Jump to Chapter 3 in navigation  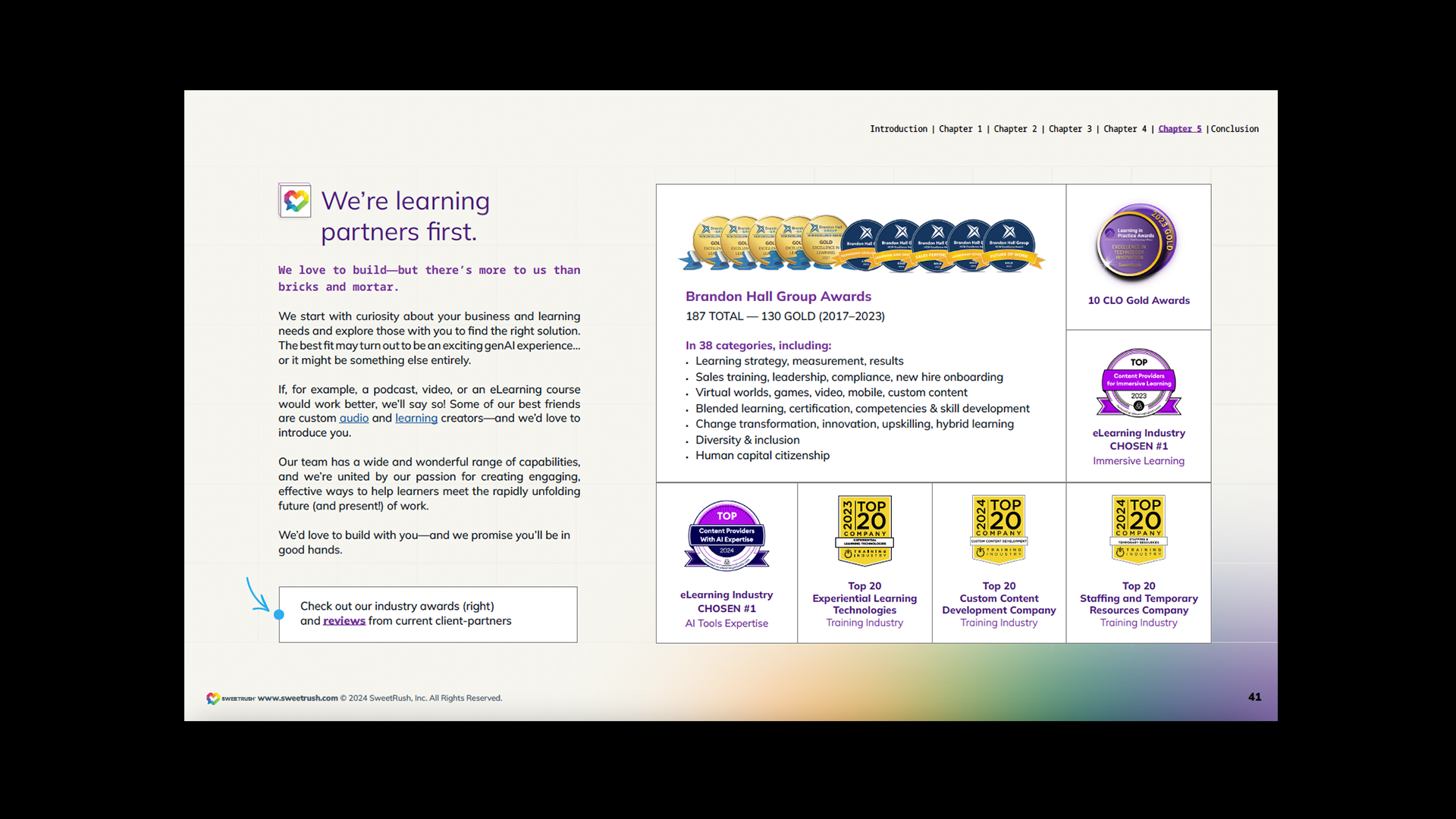[x=1069, y=129]
